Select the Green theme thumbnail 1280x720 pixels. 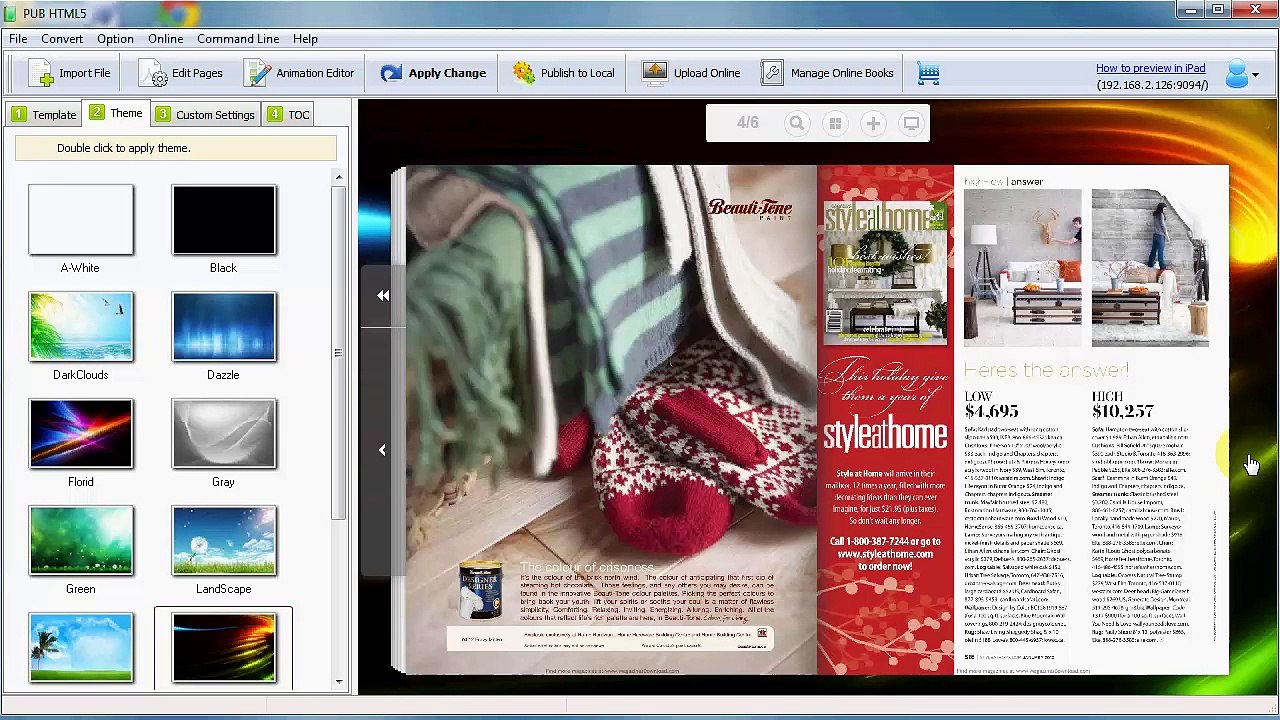80,540
